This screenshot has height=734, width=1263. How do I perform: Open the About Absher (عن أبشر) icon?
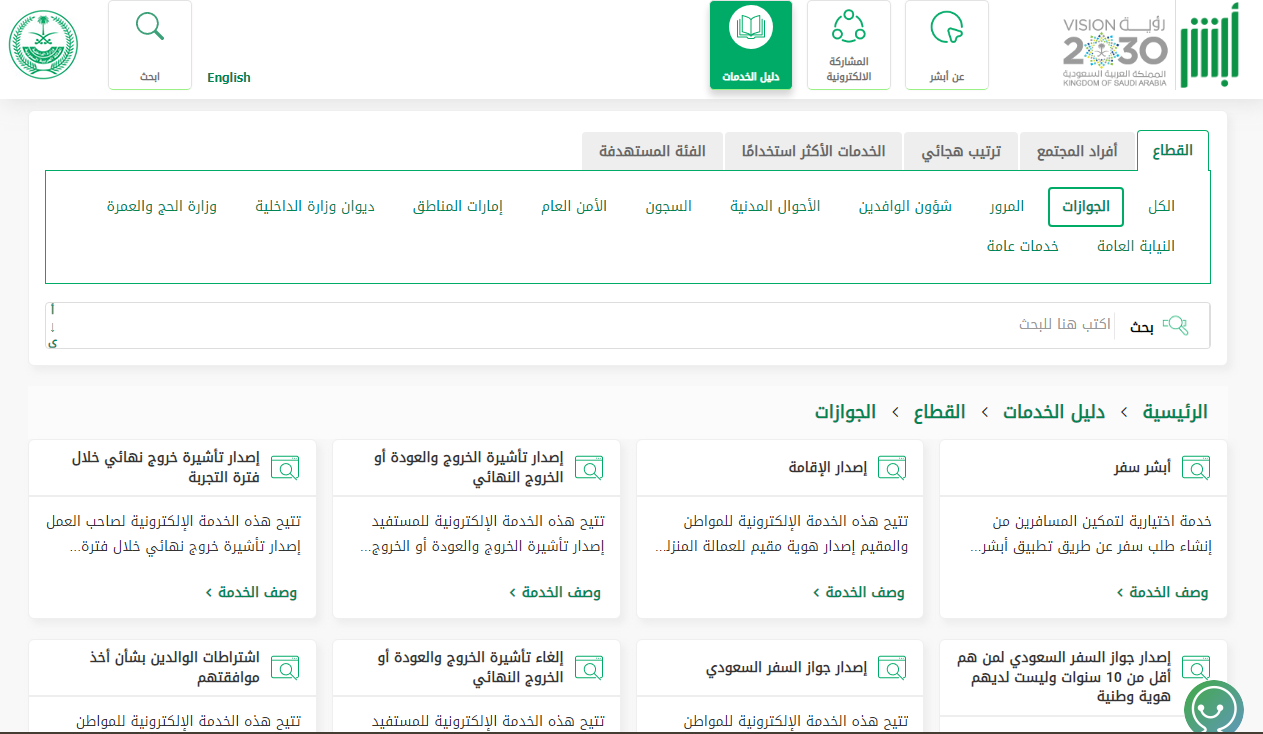pos(946,30)
